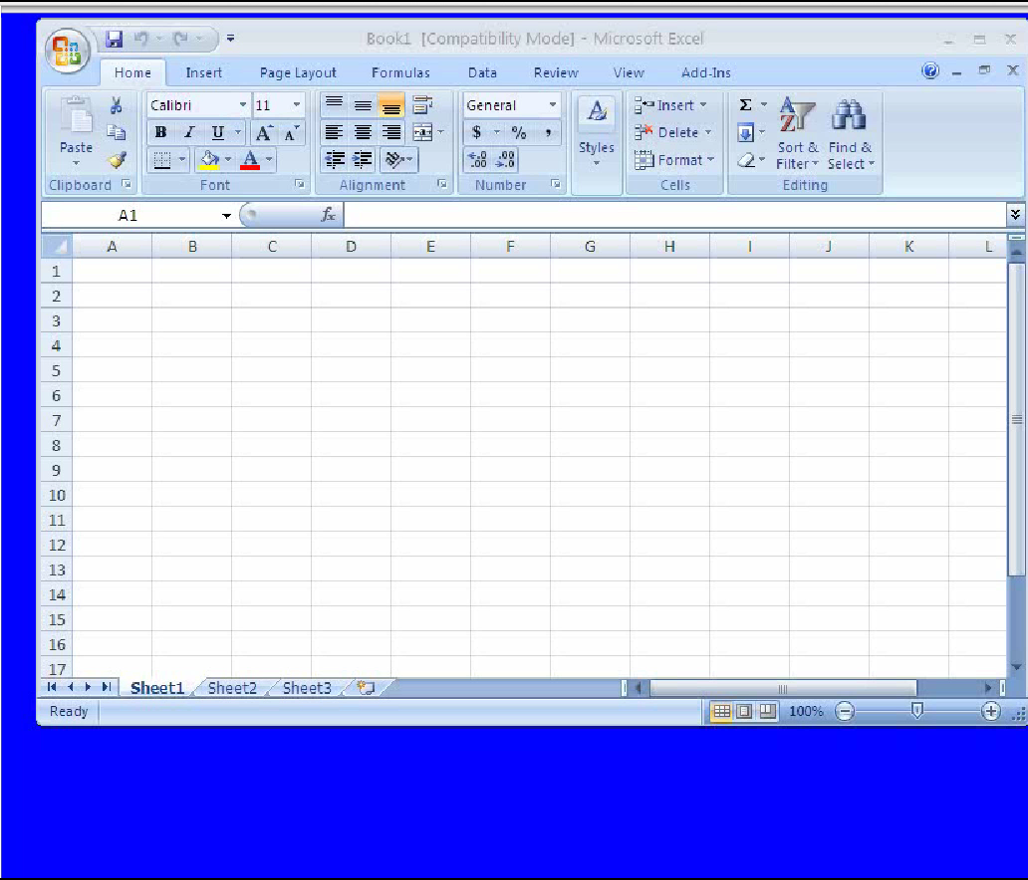Screen dimensions: 1028x880
Task: Click the Format Painter brush icon
Action: (x=117, y=160)
